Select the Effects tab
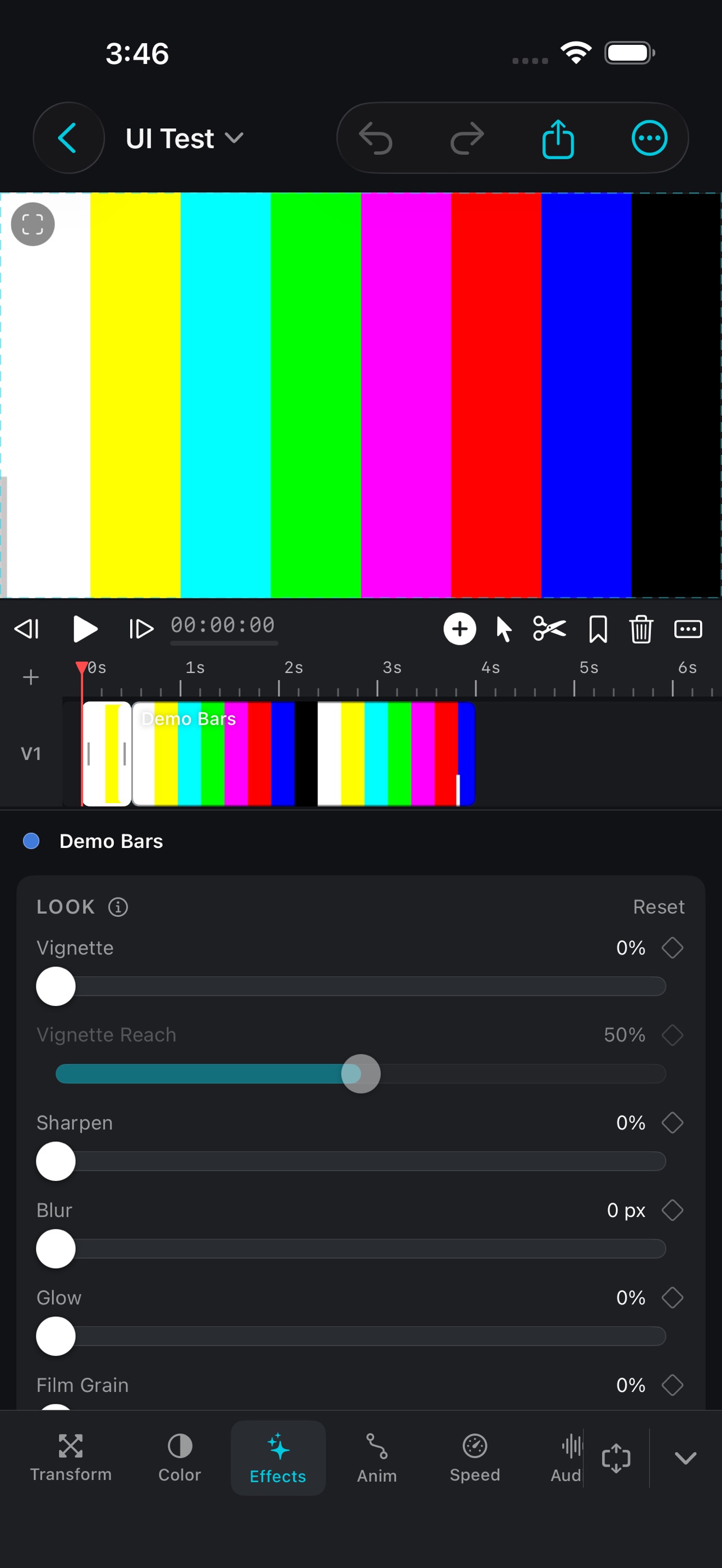The width and height of the screenshot is (722, 1568). coord(278,1458)
